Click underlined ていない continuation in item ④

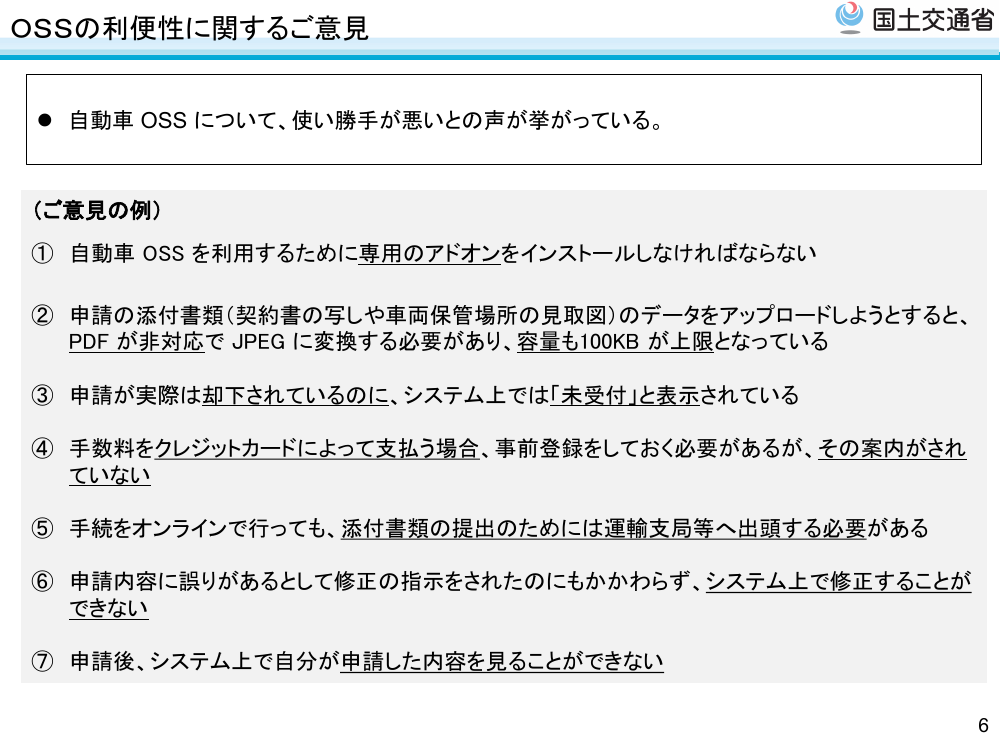coord(110,475)
